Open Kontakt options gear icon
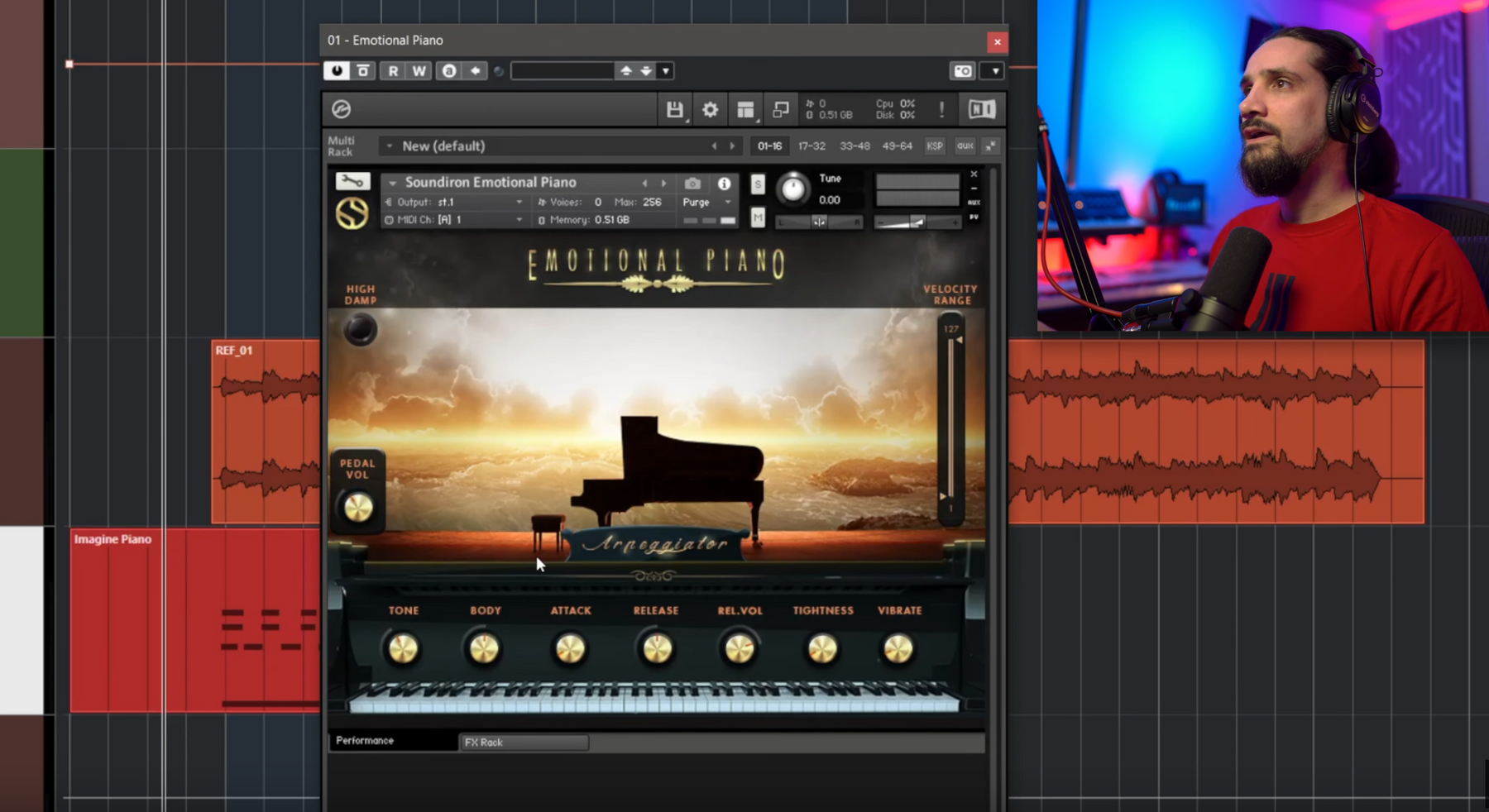1489x812 pixels. click(710, 109)
